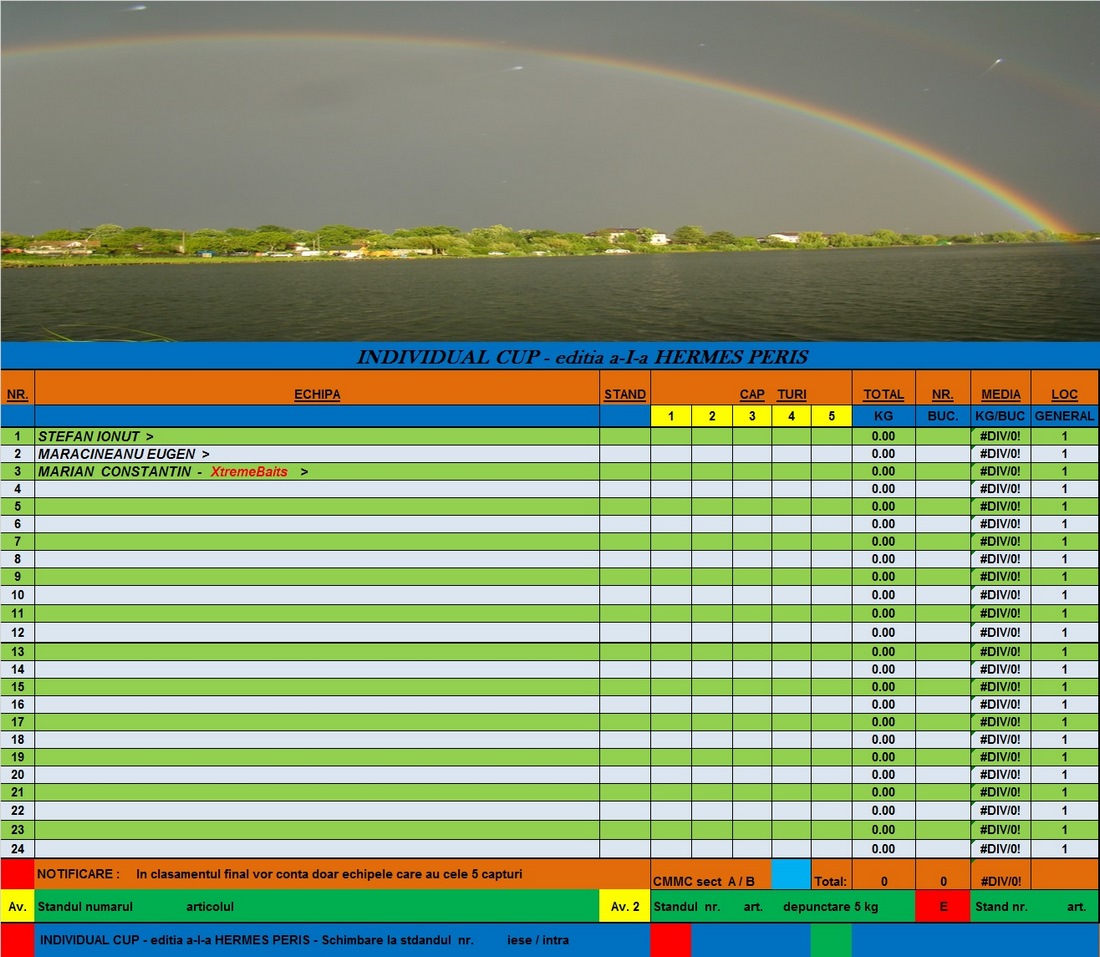Screen dimensions: 1100x957
Task: Click the LOC header cell
Action: [1064, 394]
